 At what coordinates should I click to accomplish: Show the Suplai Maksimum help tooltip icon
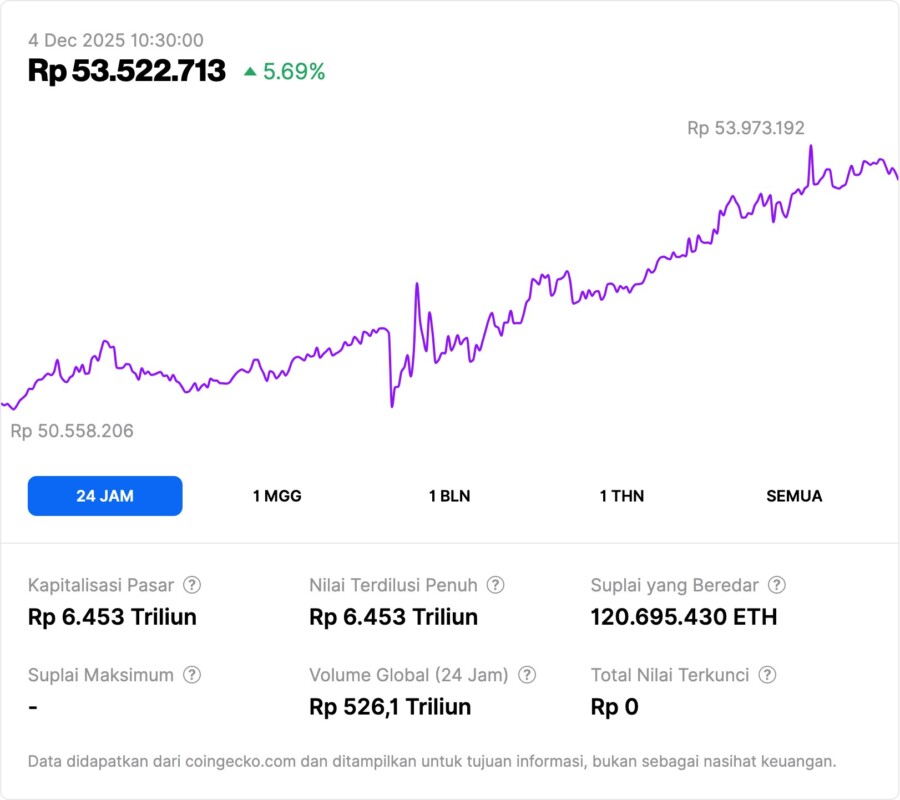[x=192, y=675]
